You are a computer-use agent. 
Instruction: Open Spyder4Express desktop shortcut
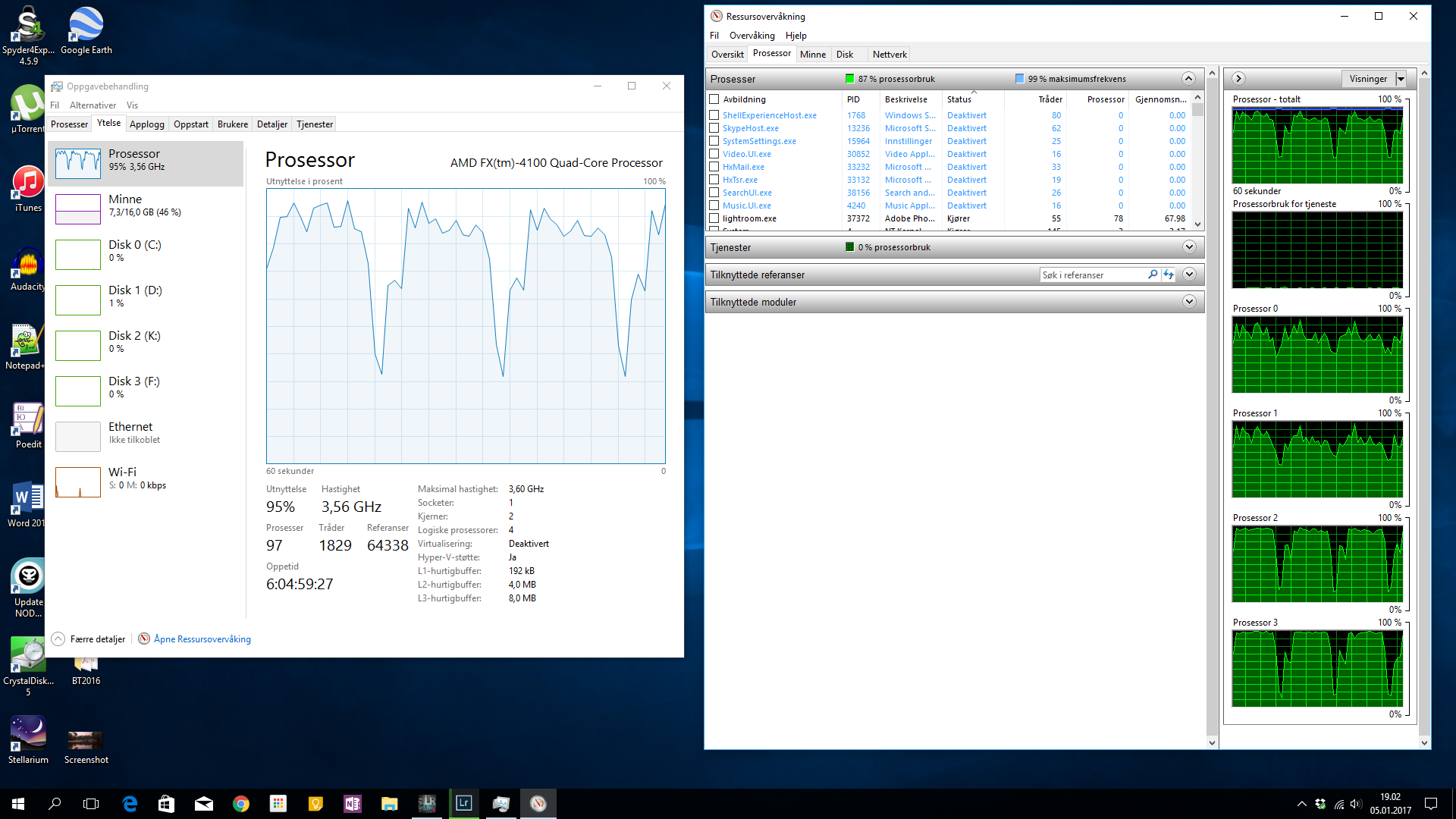pos(28,35)
